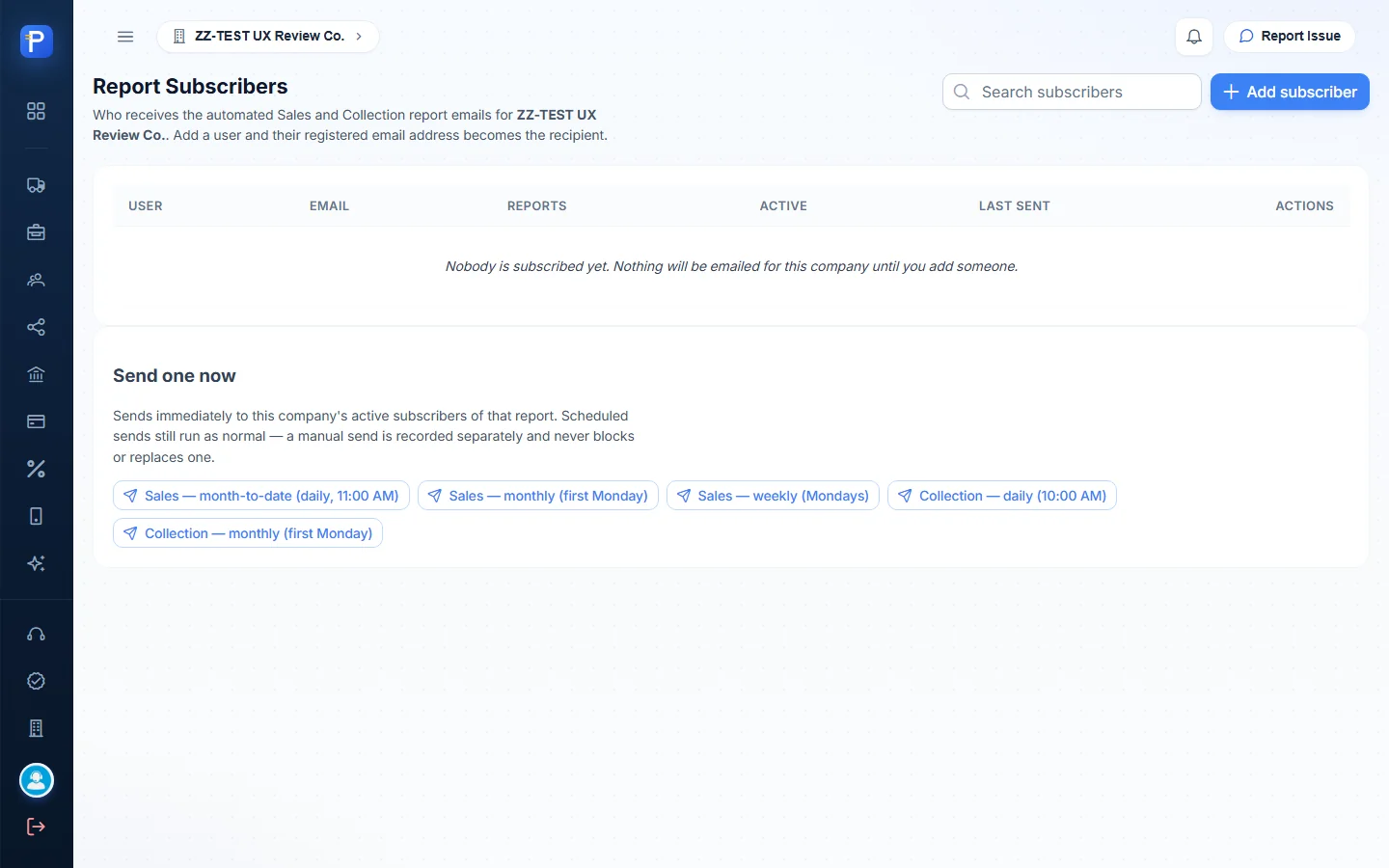Click the LAST SENT column header

coord(1015,206)
